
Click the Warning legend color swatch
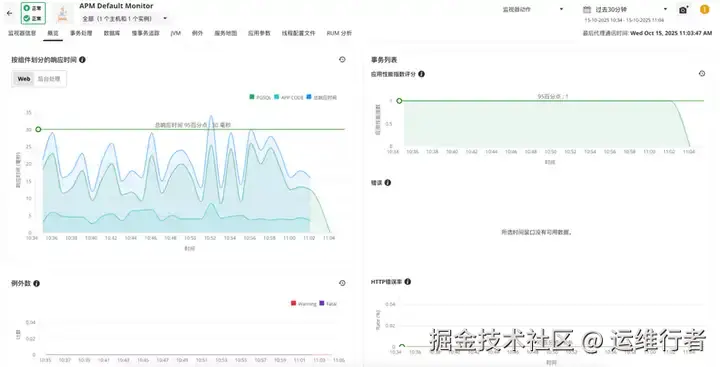click(293, 303)
